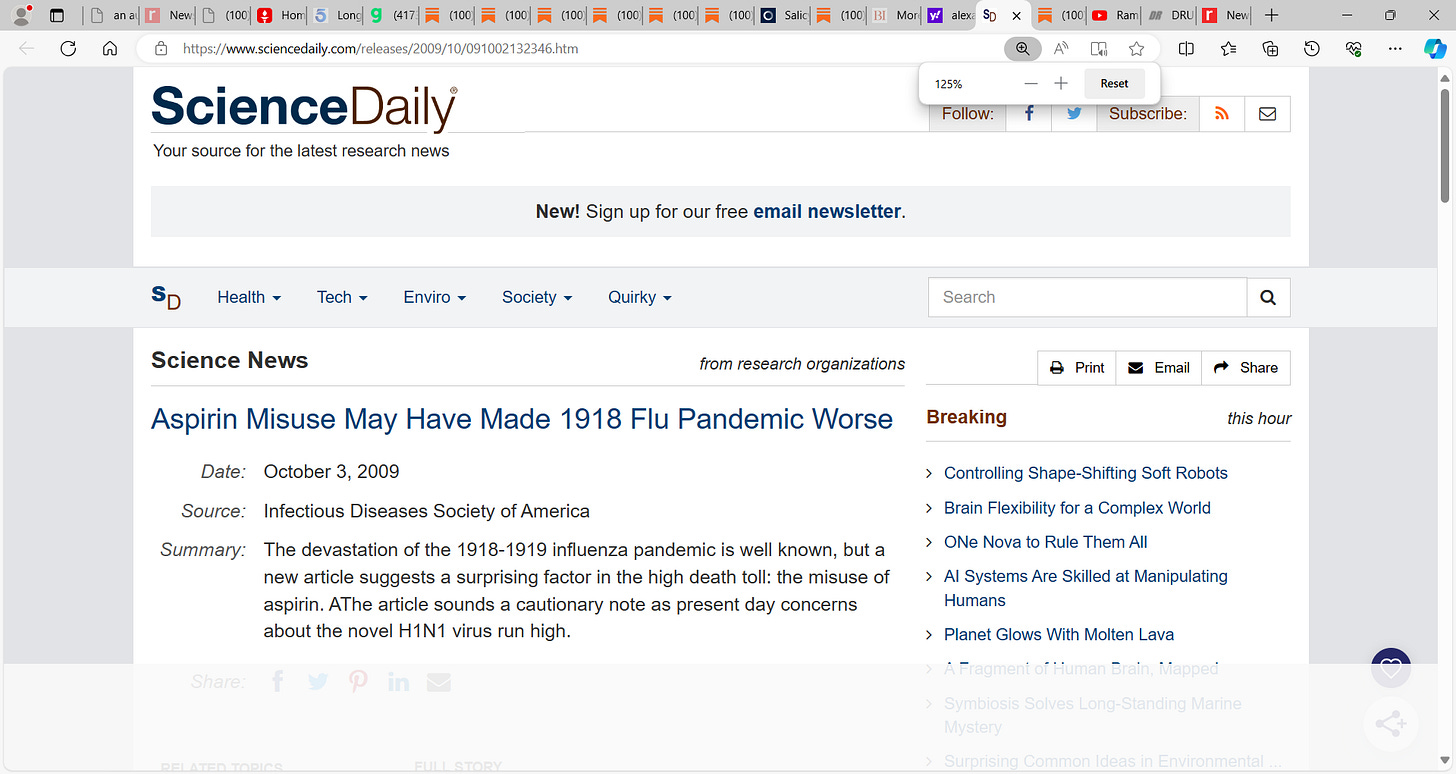Expand the Health menu
The height and width of the screenshot is (774, 1456).
[249, 297]
